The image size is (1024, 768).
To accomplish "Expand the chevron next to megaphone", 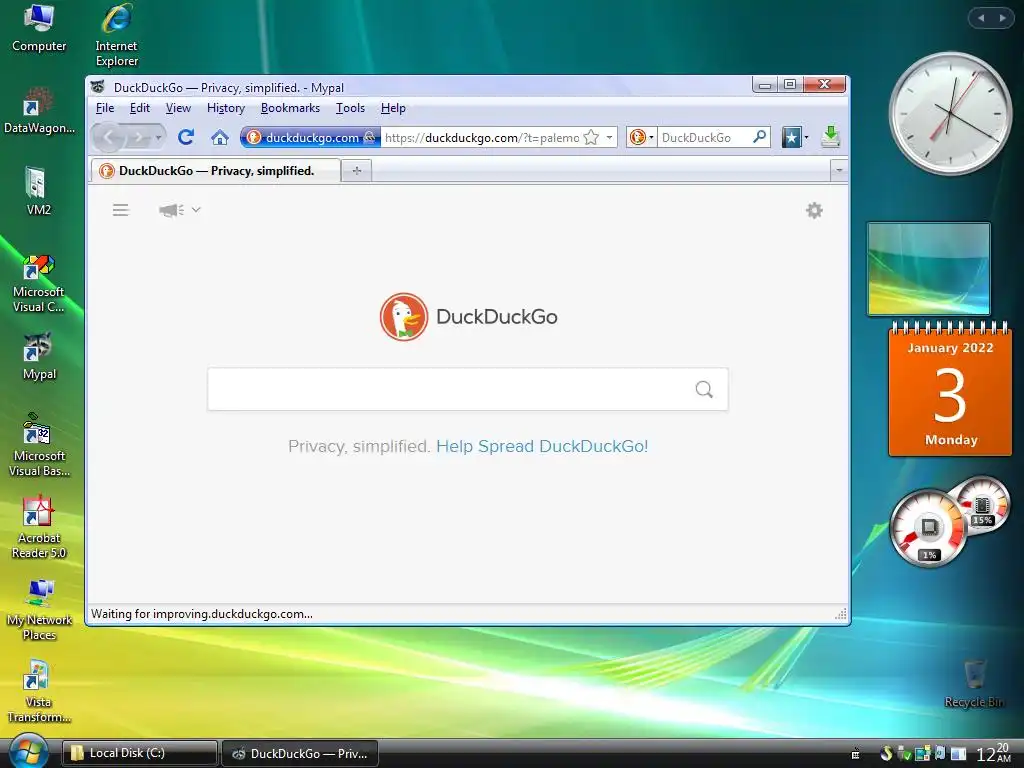I will point(196,210).
